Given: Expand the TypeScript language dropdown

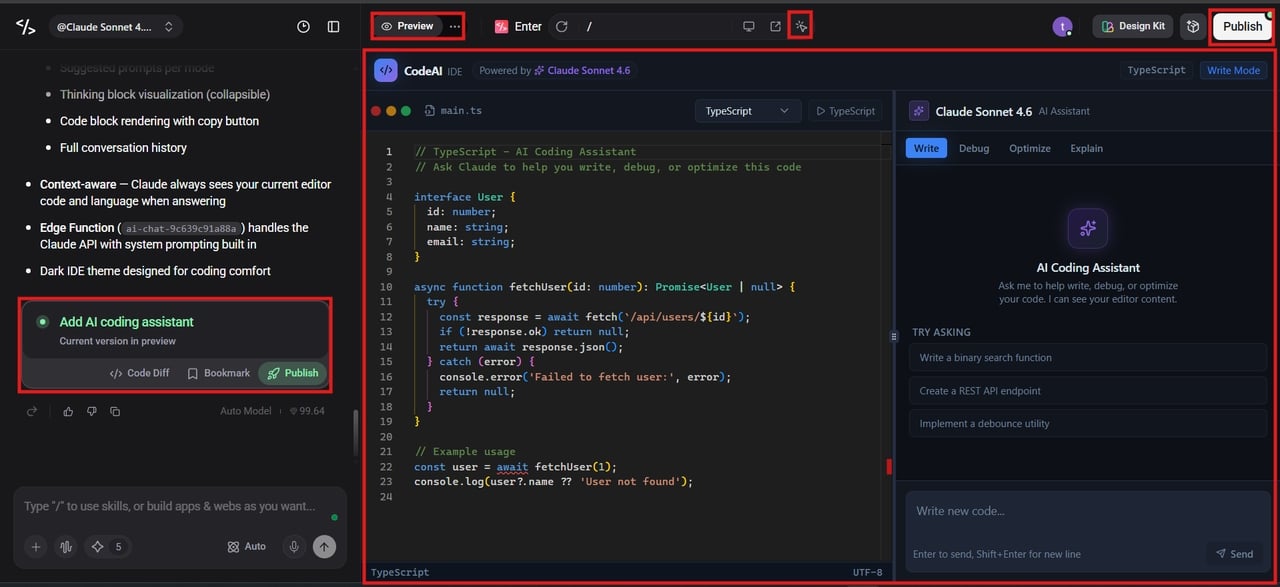Looking at the screenshot, I should 747,111.
